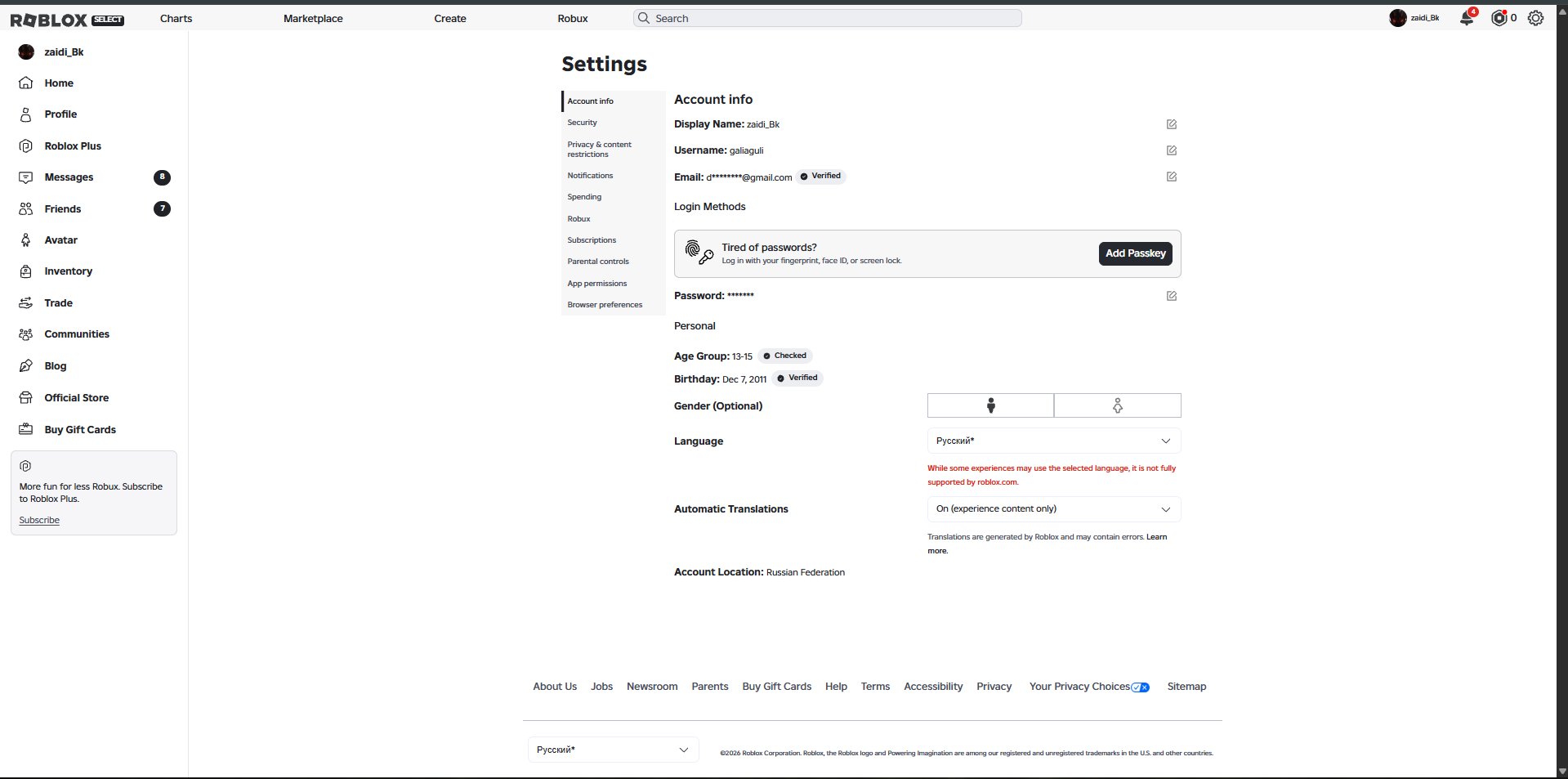The image size is (1568, 779).
Task: Click the Communities sidebar icon
Action: tap(26, 334)
